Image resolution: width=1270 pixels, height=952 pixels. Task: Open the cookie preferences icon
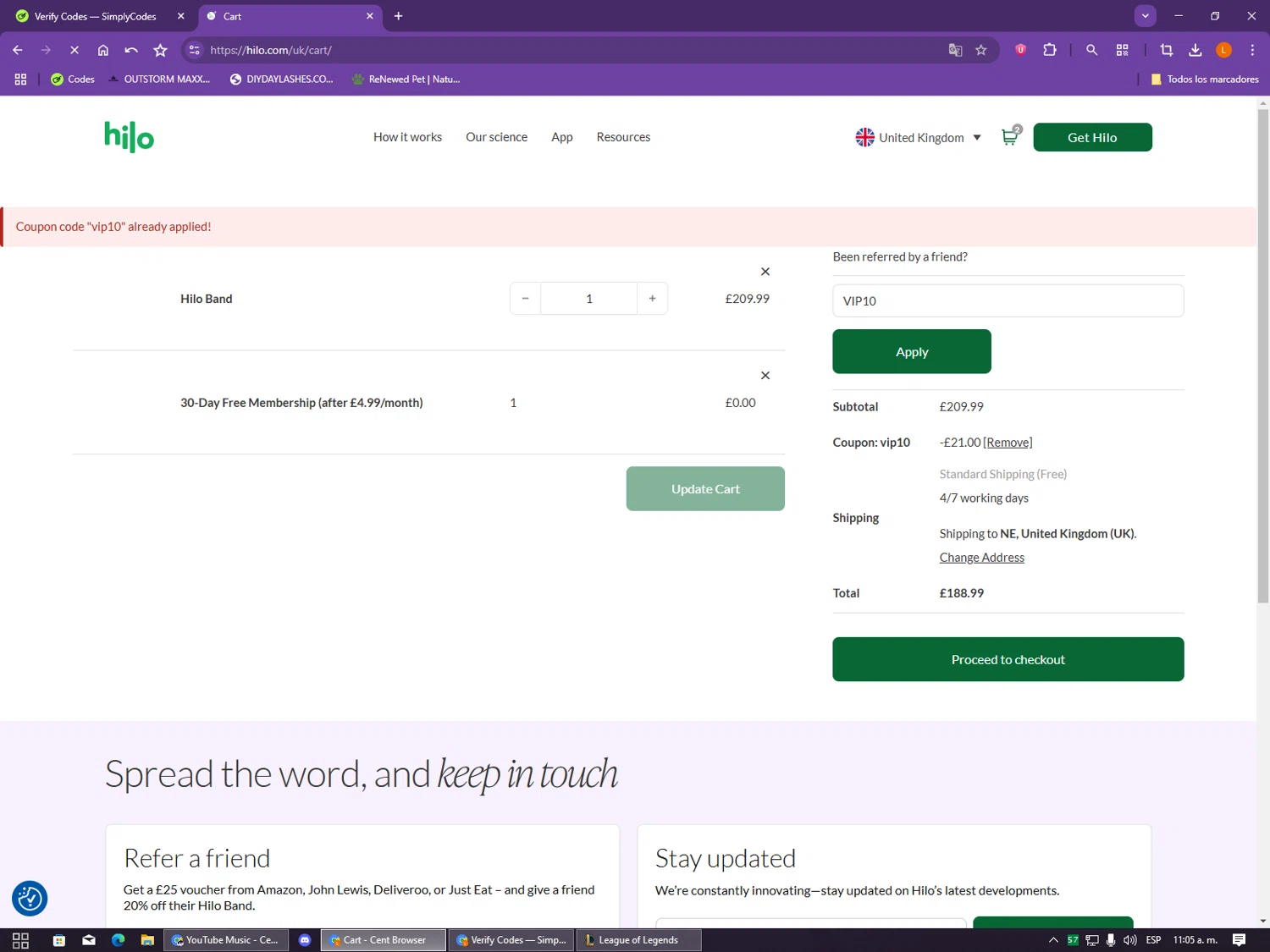[30, 899]
